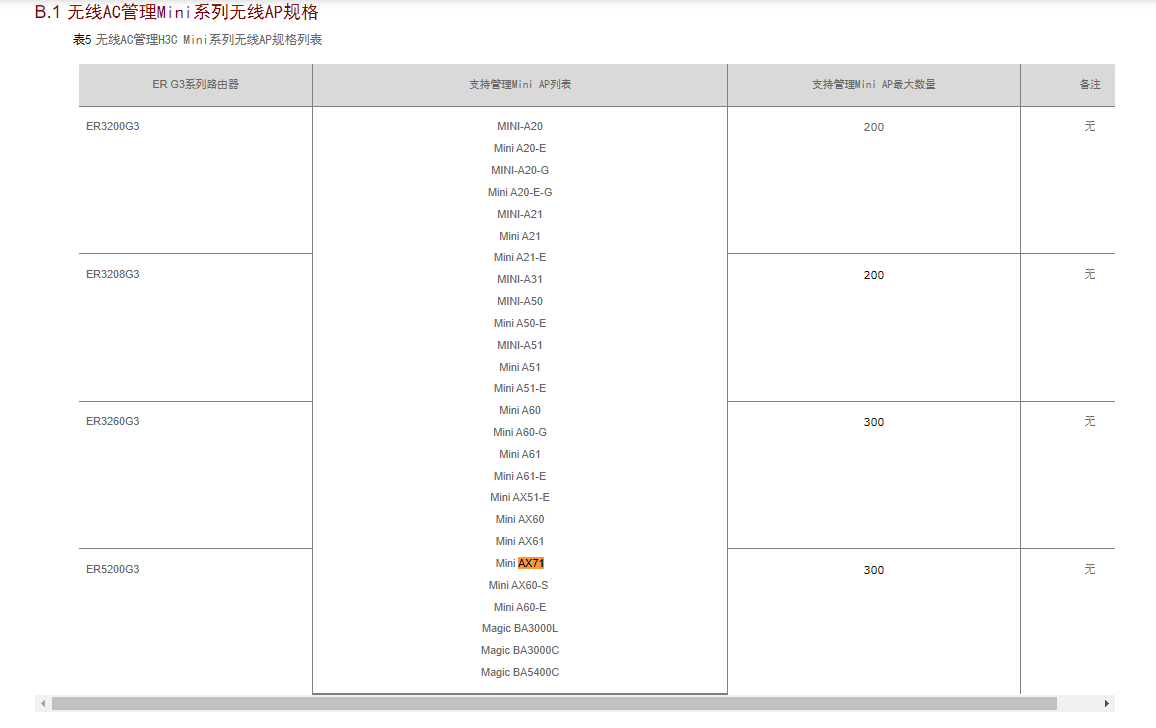Click the 'Mini A51-E' entry

[520, 389]
